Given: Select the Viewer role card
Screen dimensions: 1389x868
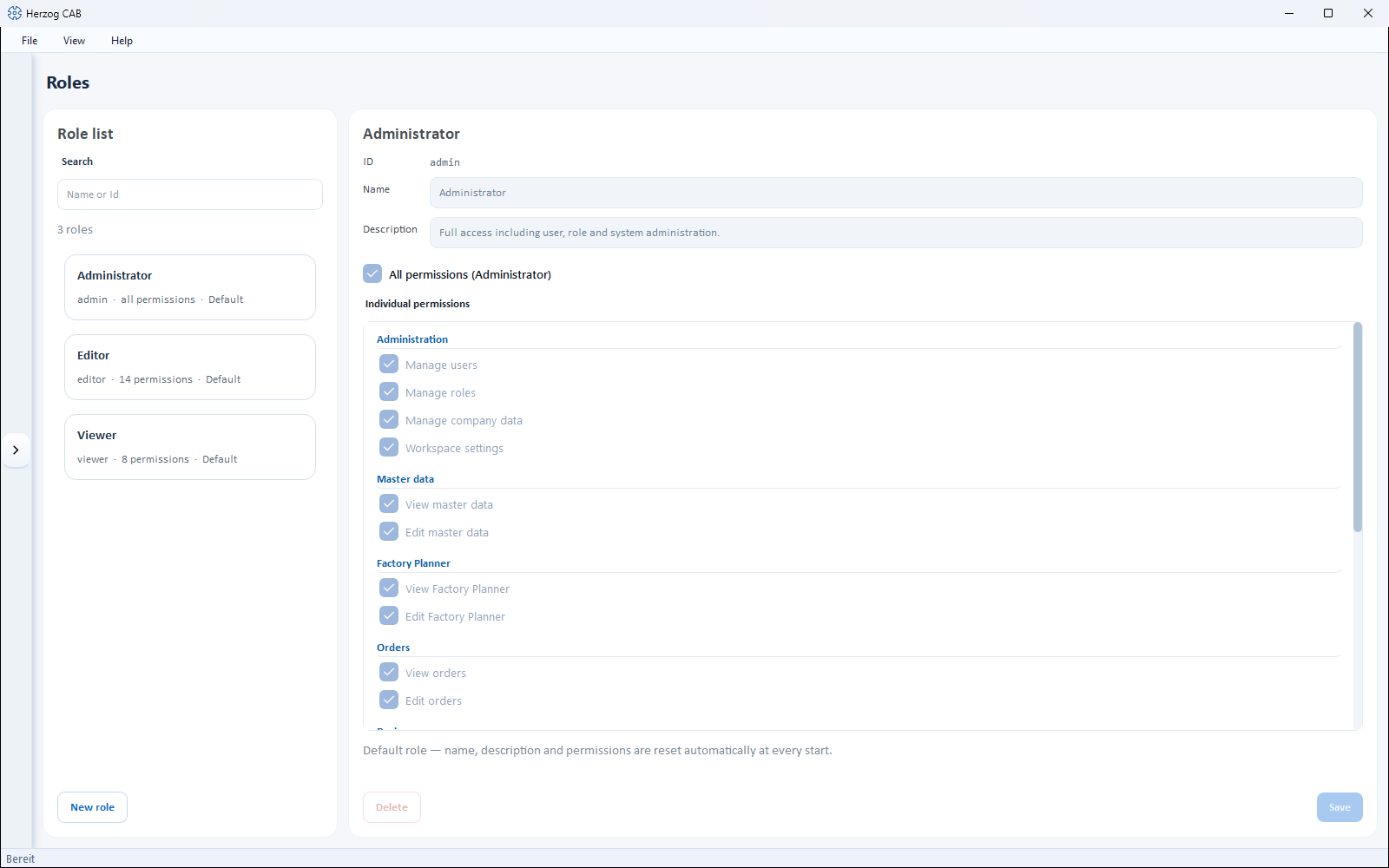Looking at the screenshot, I should coord(190,447).
